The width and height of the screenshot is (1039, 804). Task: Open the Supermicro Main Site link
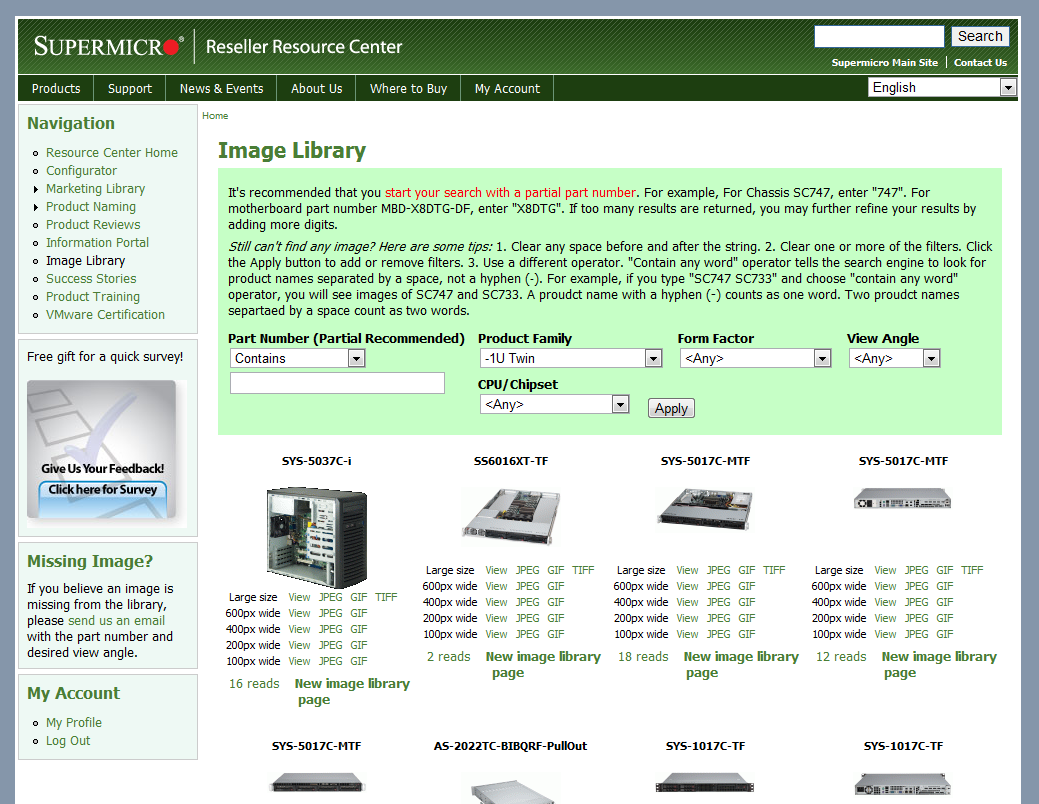click(885, 62)
